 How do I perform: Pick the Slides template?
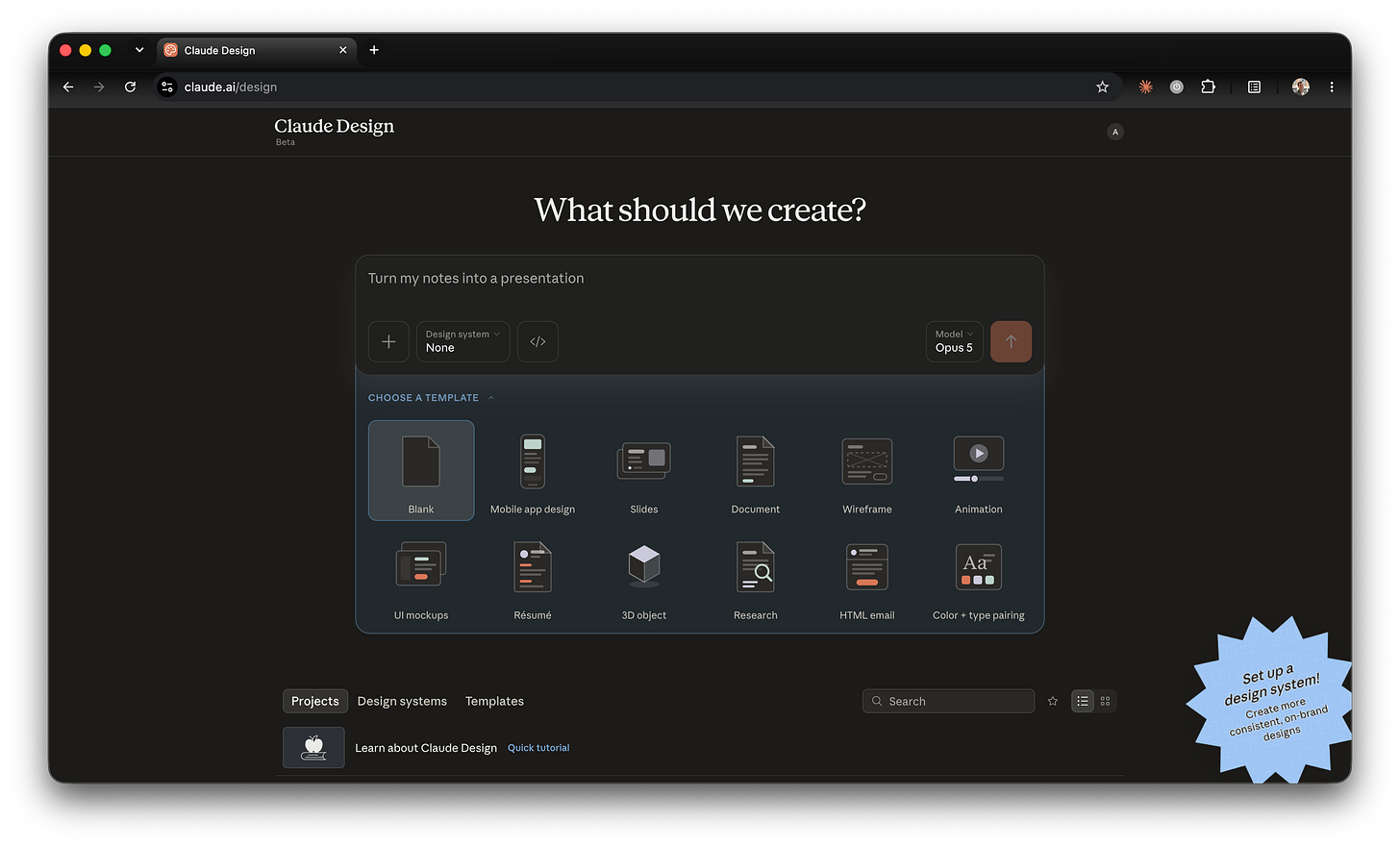point(644,470)
